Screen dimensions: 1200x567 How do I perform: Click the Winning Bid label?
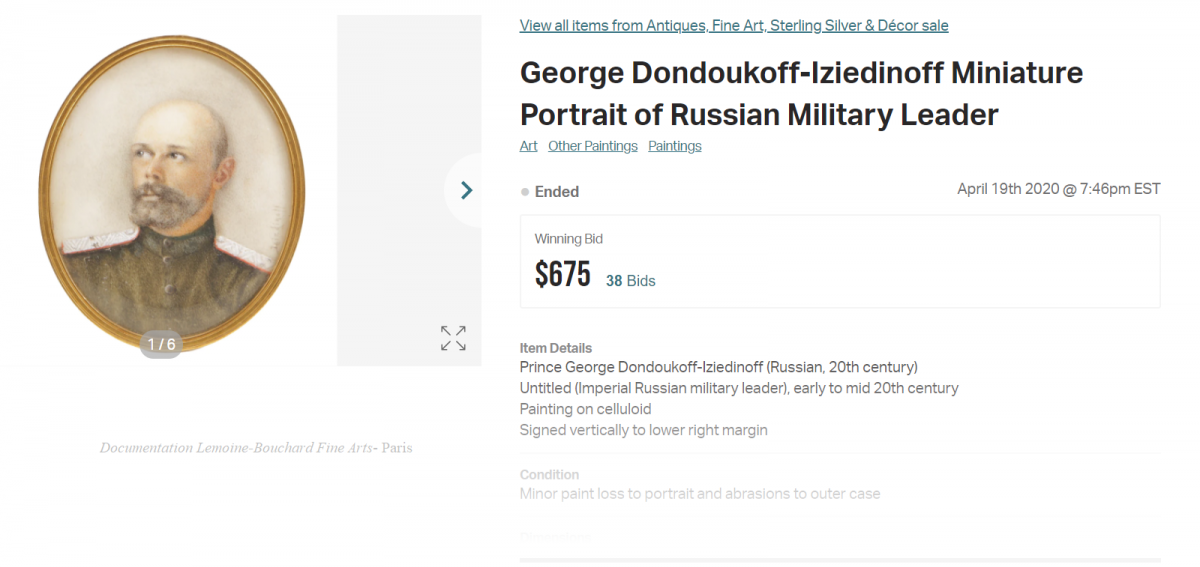coord(569,239)
